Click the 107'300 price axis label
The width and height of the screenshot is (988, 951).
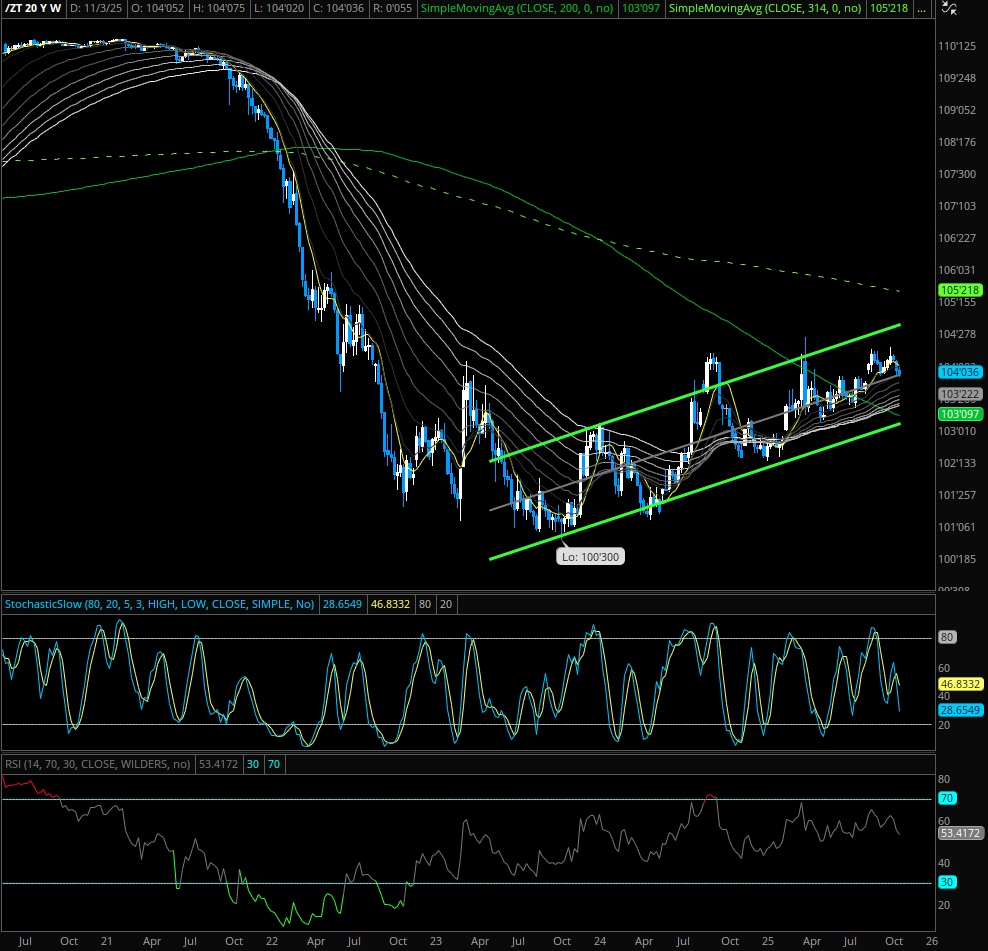[956, 174]
